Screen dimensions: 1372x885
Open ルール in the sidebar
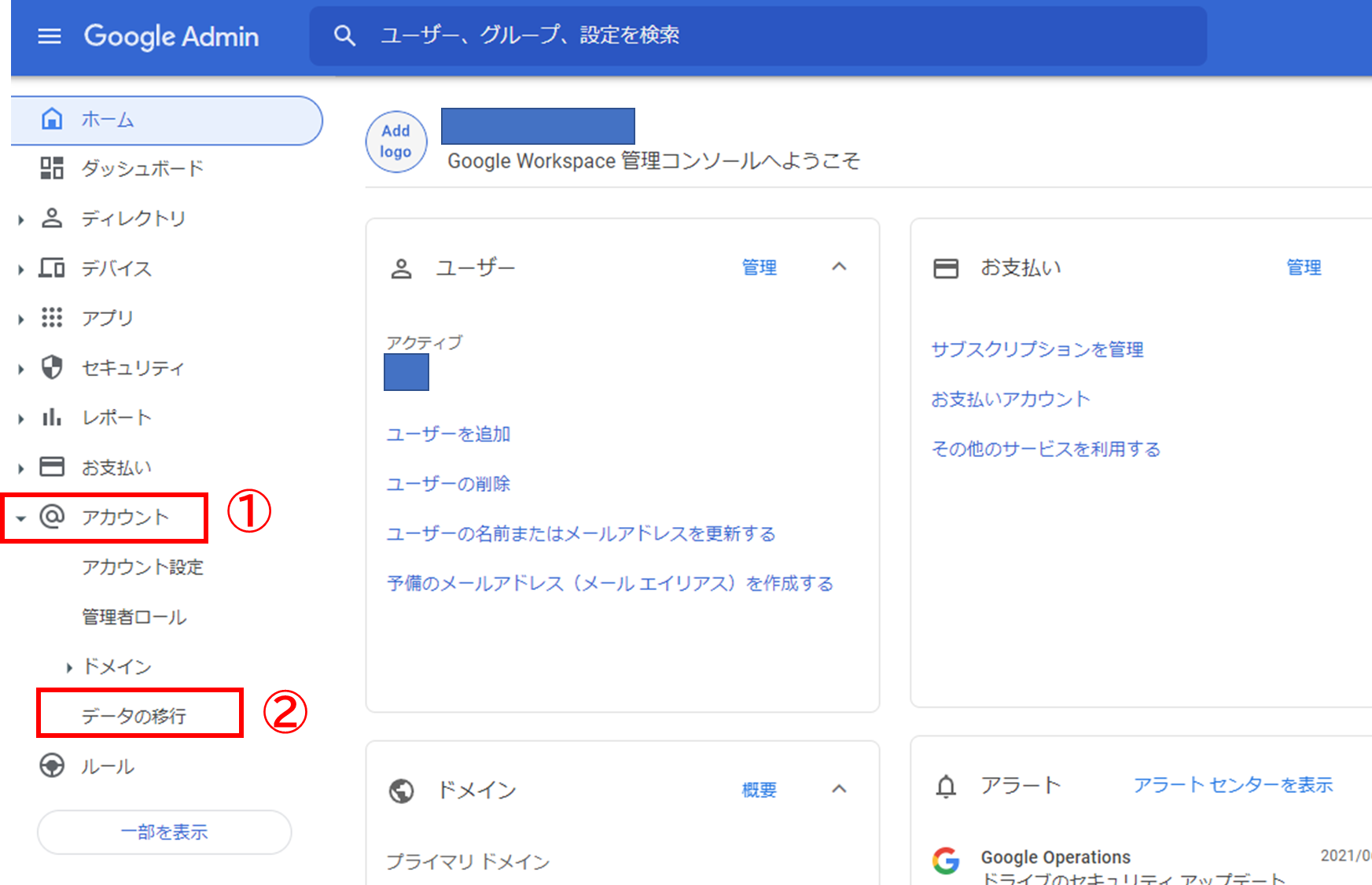pyautogui.click(x=108, y=766)
